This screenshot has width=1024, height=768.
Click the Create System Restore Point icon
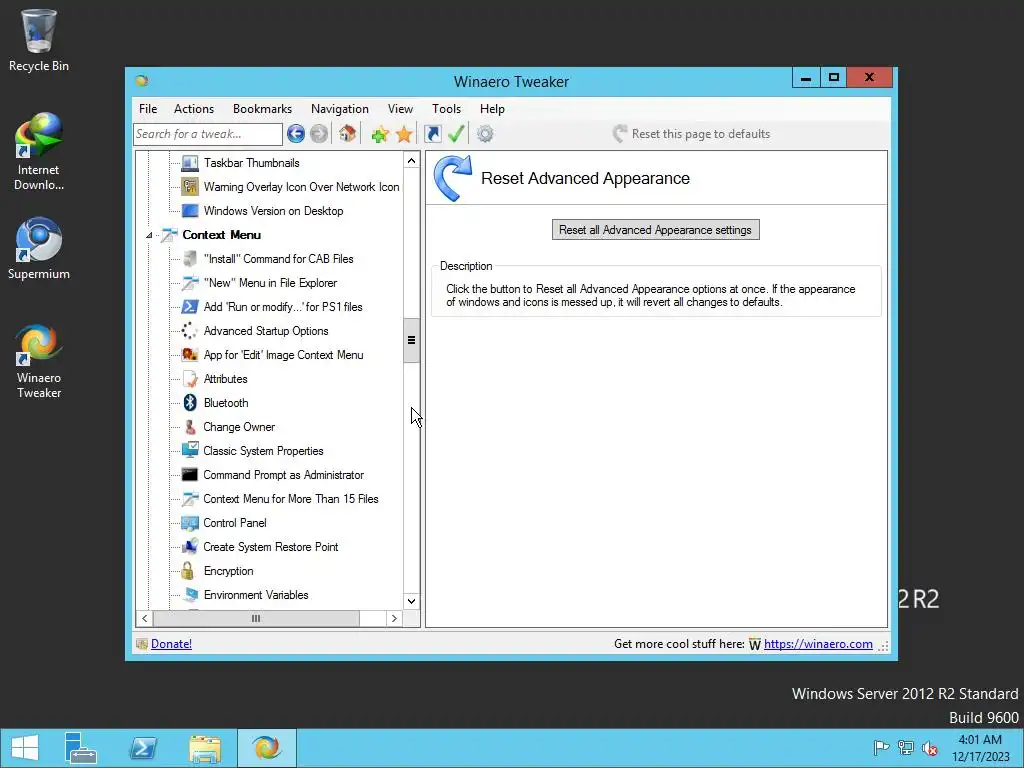coord(190,547)
